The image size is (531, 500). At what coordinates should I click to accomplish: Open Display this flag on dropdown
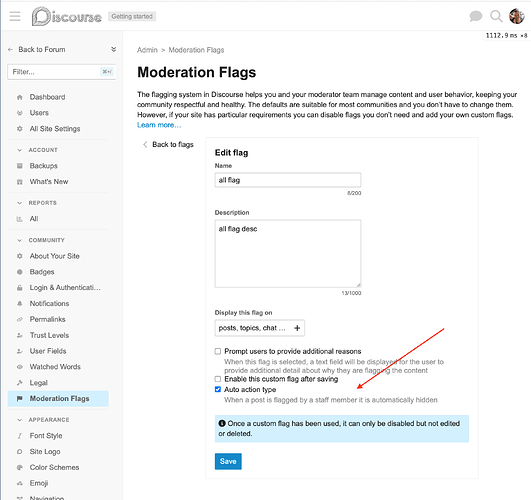pos(260,328)
